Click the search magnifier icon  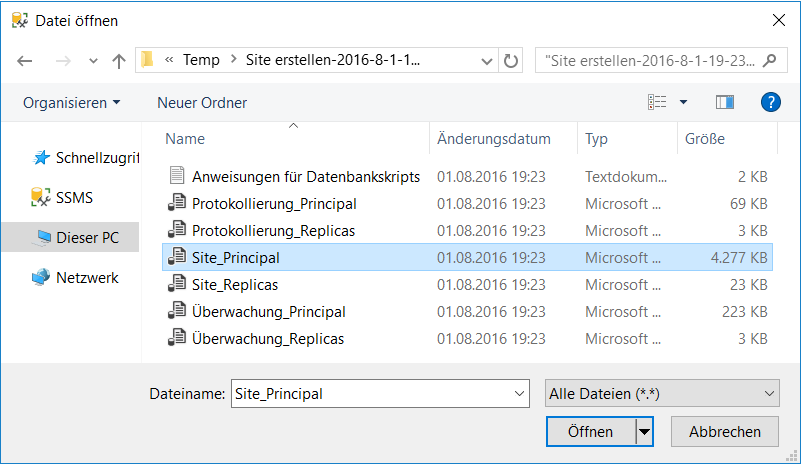pyautogui.click(x=769, y=60)
